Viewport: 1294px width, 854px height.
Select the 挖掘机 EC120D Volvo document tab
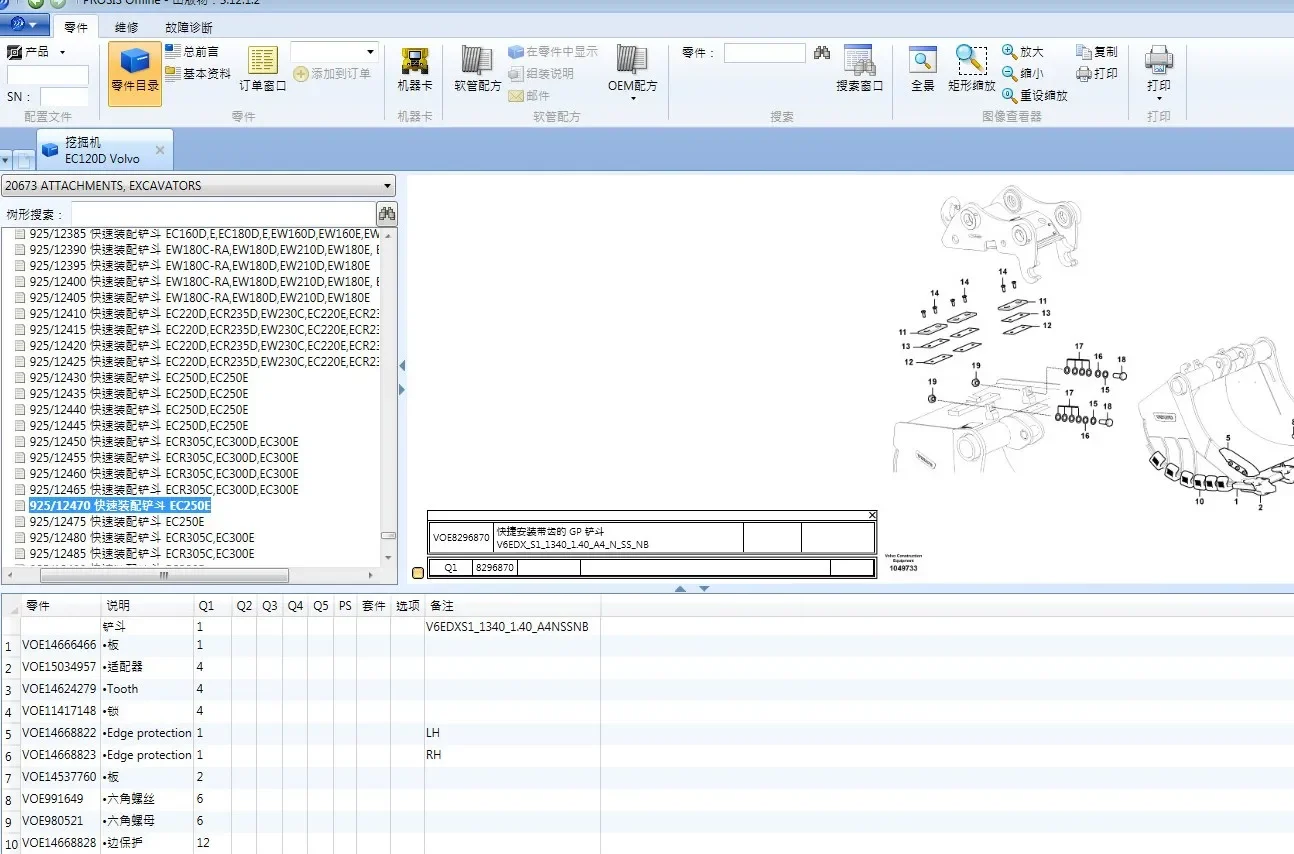pyautogui.click(x=104, y=150)
